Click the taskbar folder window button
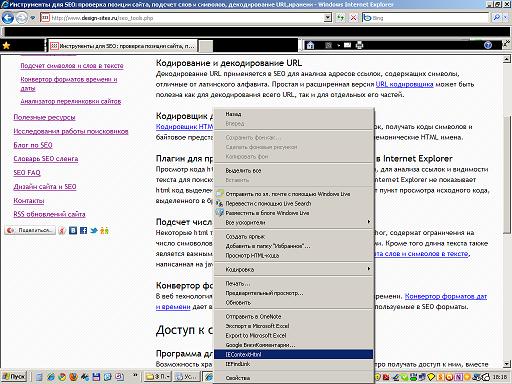512x384 pixels. pyautogui.click(x=158, y=377)
